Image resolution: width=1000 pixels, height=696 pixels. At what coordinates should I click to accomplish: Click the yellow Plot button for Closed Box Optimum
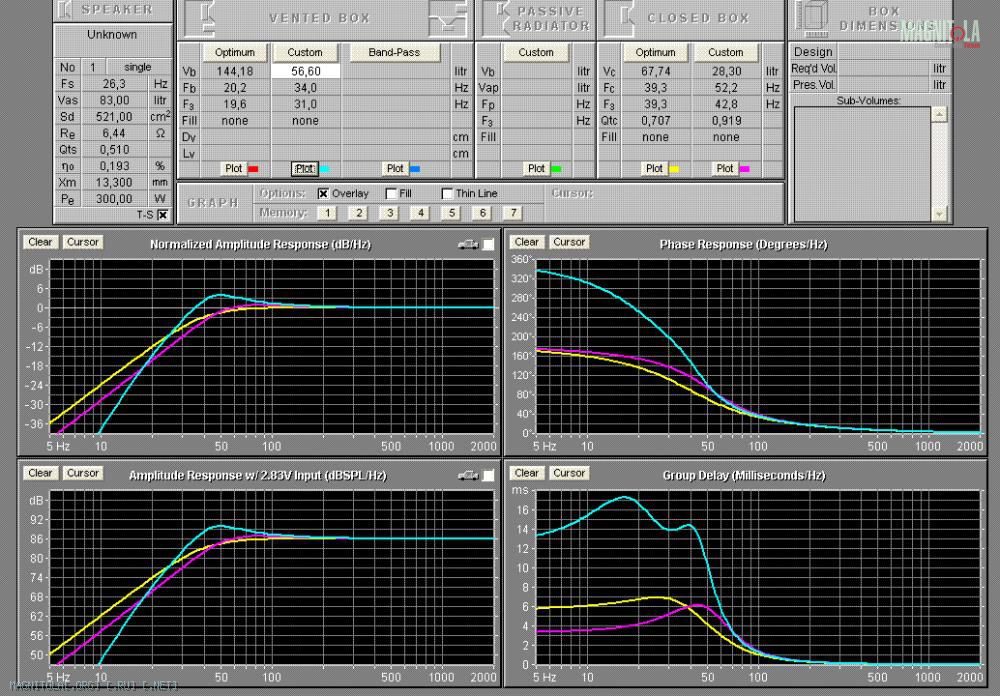654,169
